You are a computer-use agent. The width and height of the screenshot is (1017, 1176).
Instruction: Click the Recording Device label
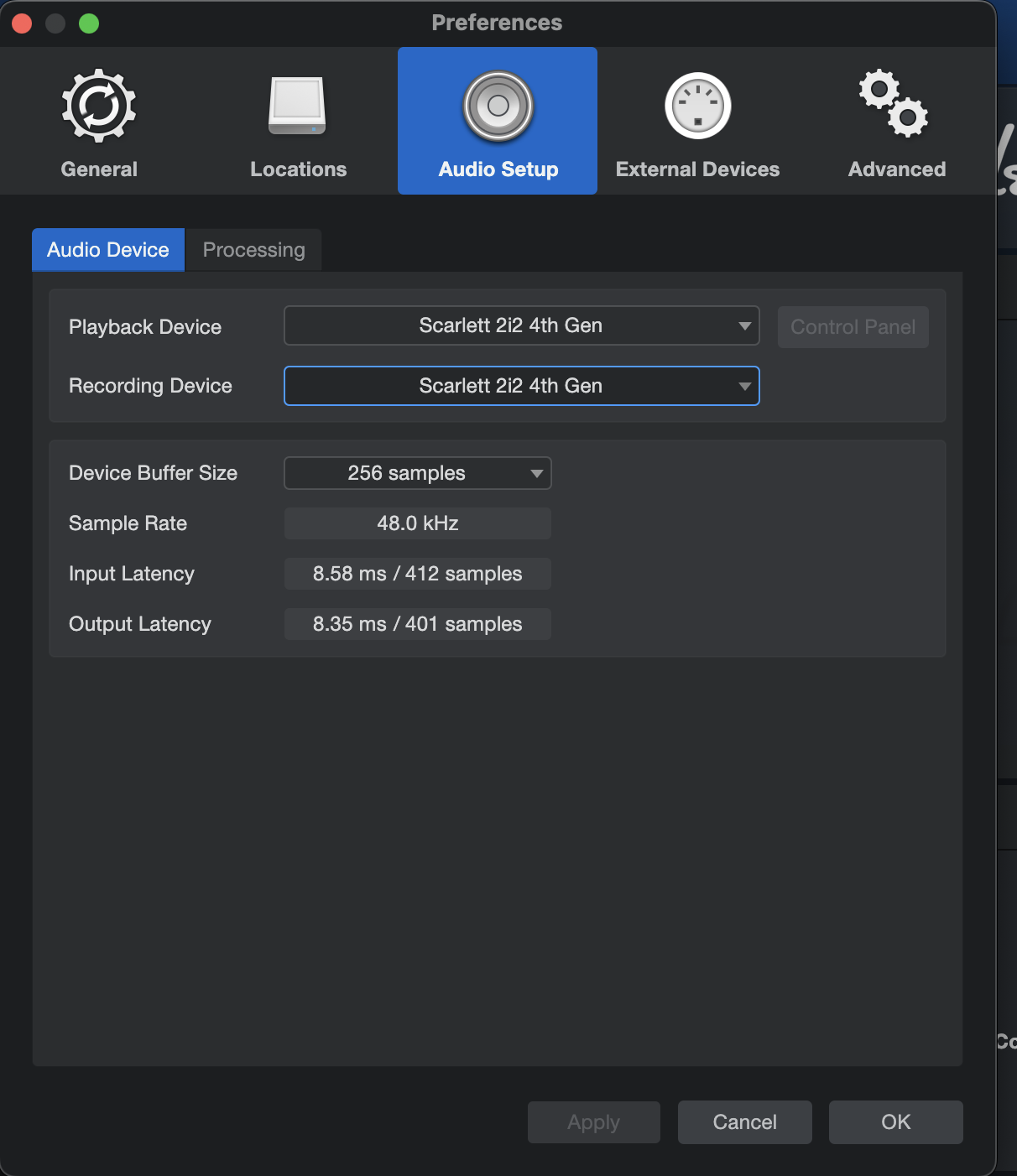150,386
